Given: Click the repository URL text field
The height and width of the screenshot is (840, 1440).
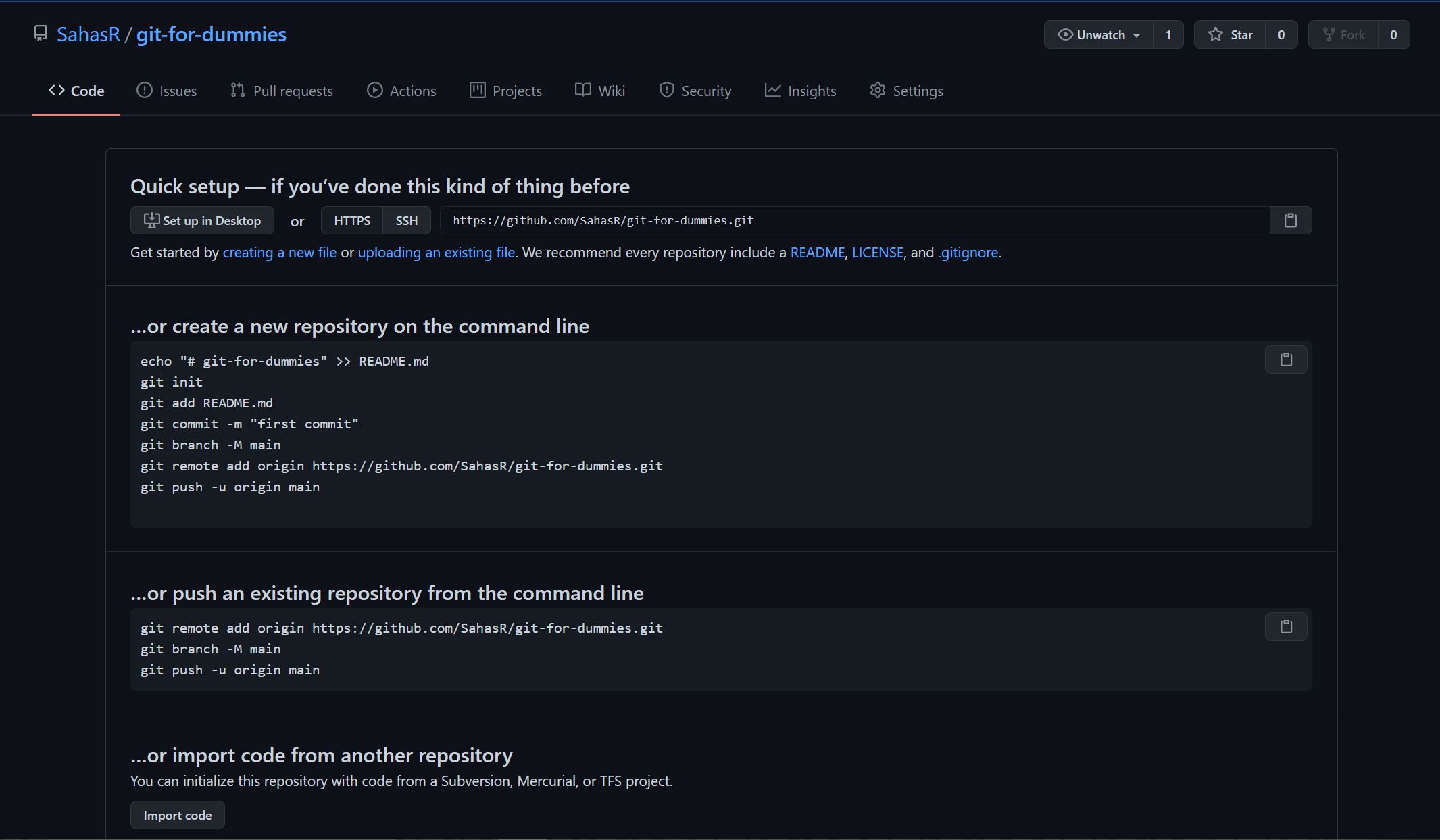Looking at the screenshot, I should tap(853, 220).
